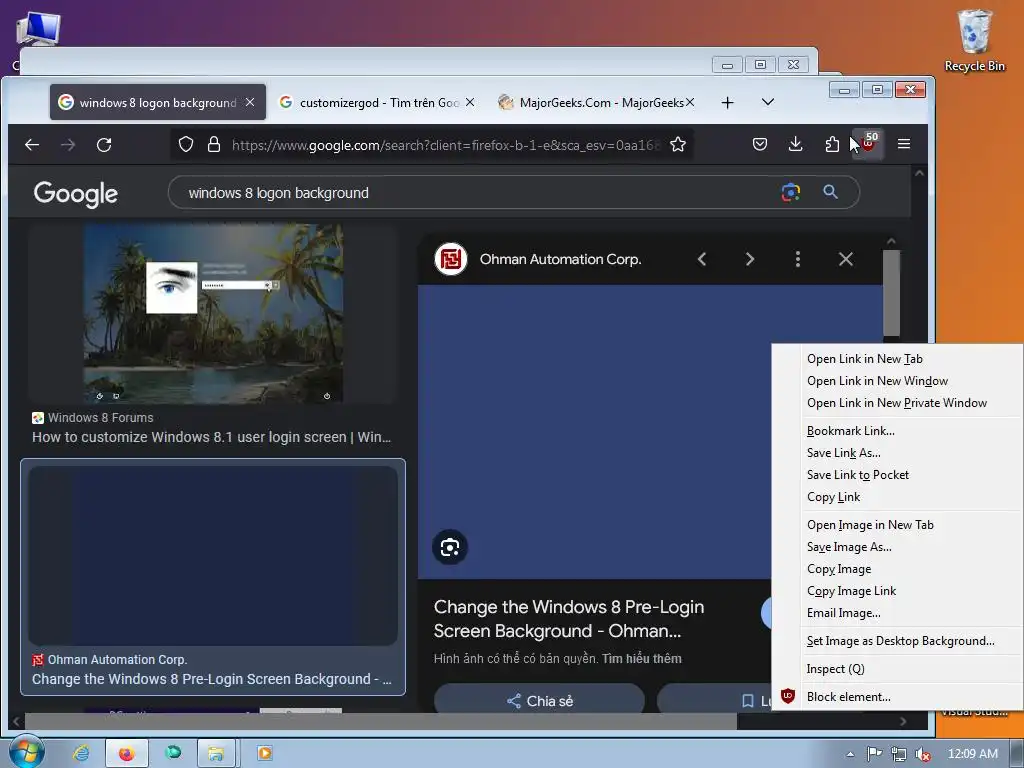1024x768 pixels.
Task: Select the windows 8 logon background tab
Action: point(157,103)
